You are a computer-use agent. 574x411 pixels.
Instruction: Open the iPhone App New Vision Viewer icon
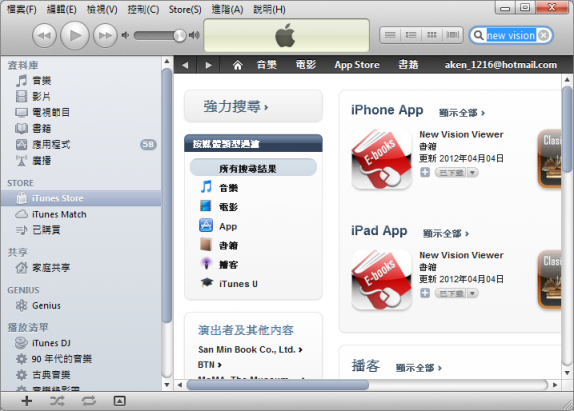click(x=381, y=159)
